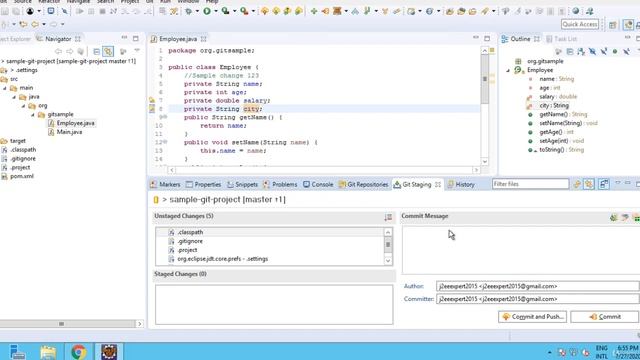Image resolution: width=640 pixels, height=360 pixels.
Task: Click Amend previous commit icon
Action: 613,217
